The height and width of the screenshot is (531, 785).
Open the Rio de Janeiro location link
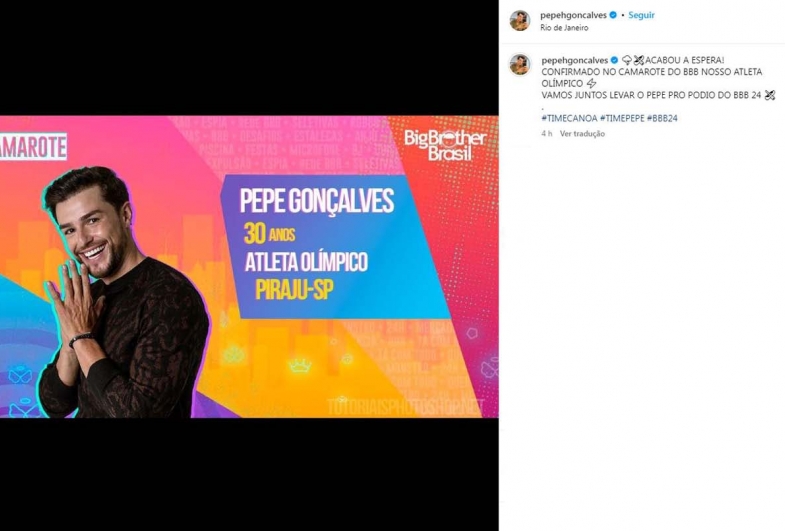(564, 28)
